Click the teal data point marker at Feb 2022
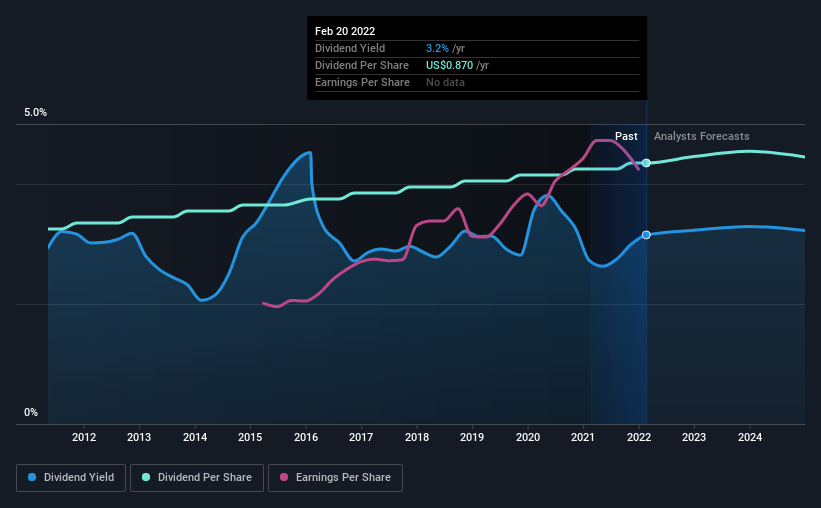The height and width of the screenshot is (508, 821). tap(646, 163)
